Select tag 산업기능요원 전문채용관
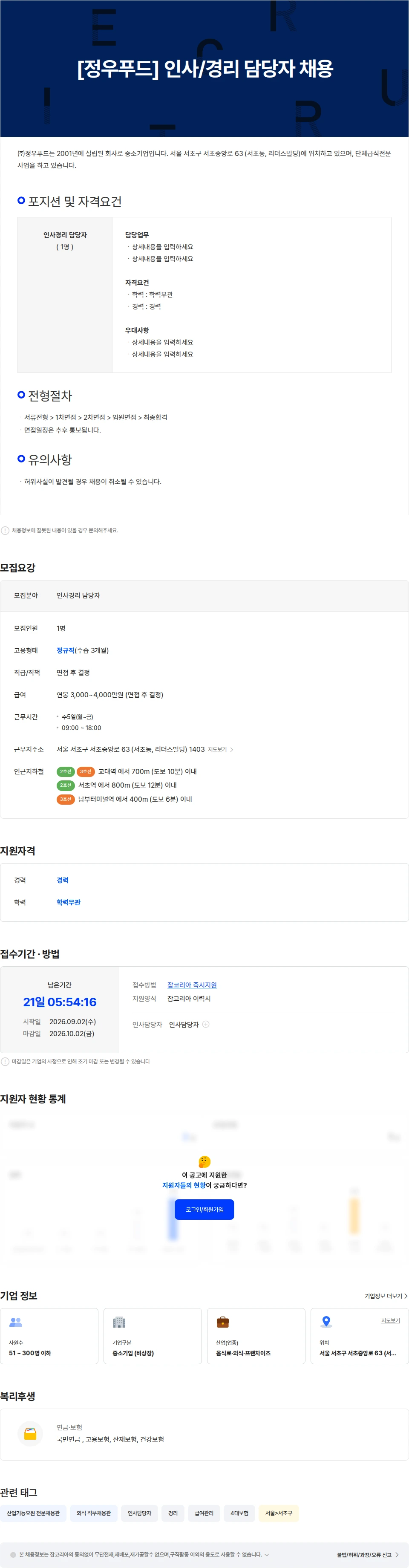This screenshot has height=1568, width=409. coord(34,1513)
